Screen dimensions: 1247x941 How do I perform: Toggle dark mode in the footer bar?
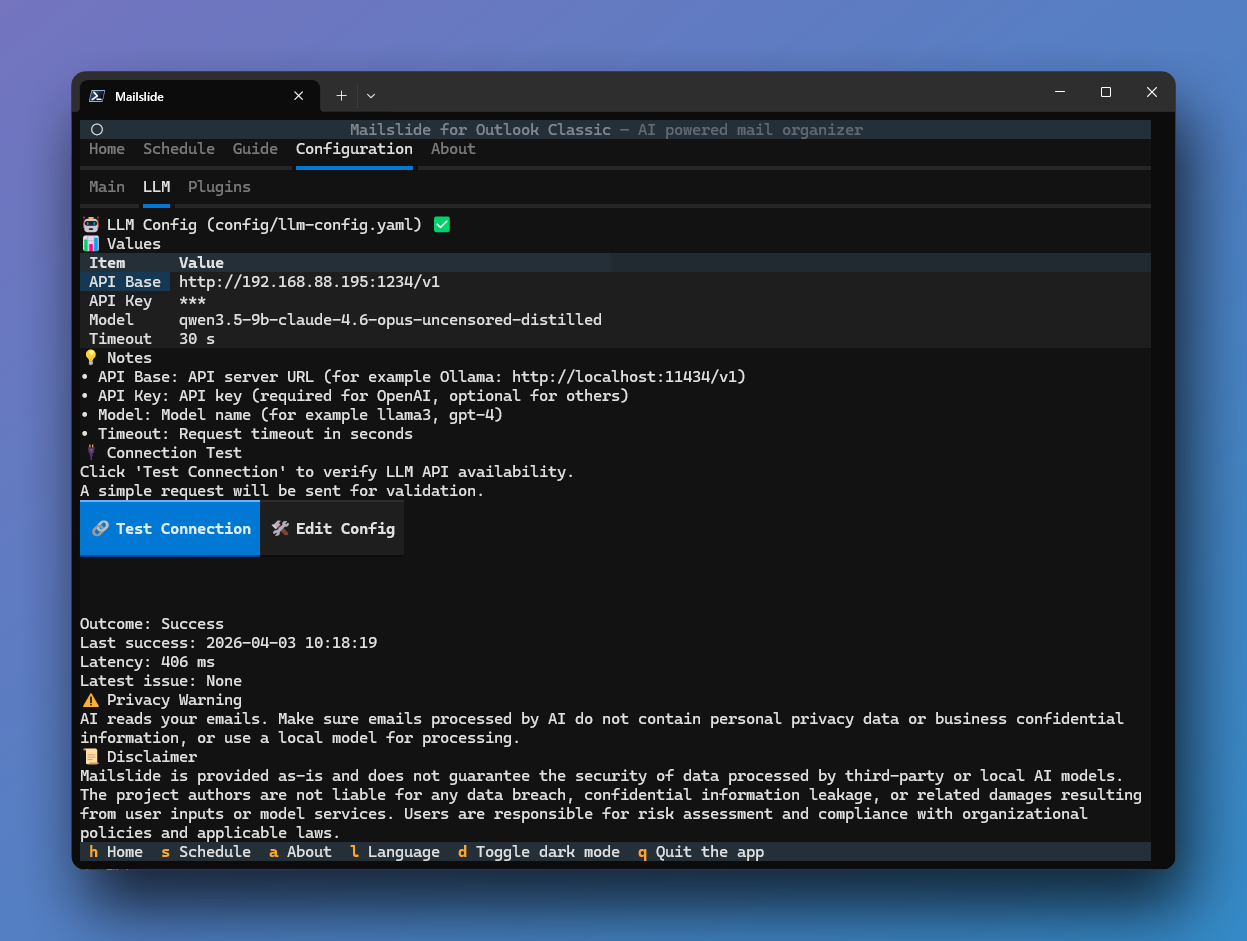[538, 852]
